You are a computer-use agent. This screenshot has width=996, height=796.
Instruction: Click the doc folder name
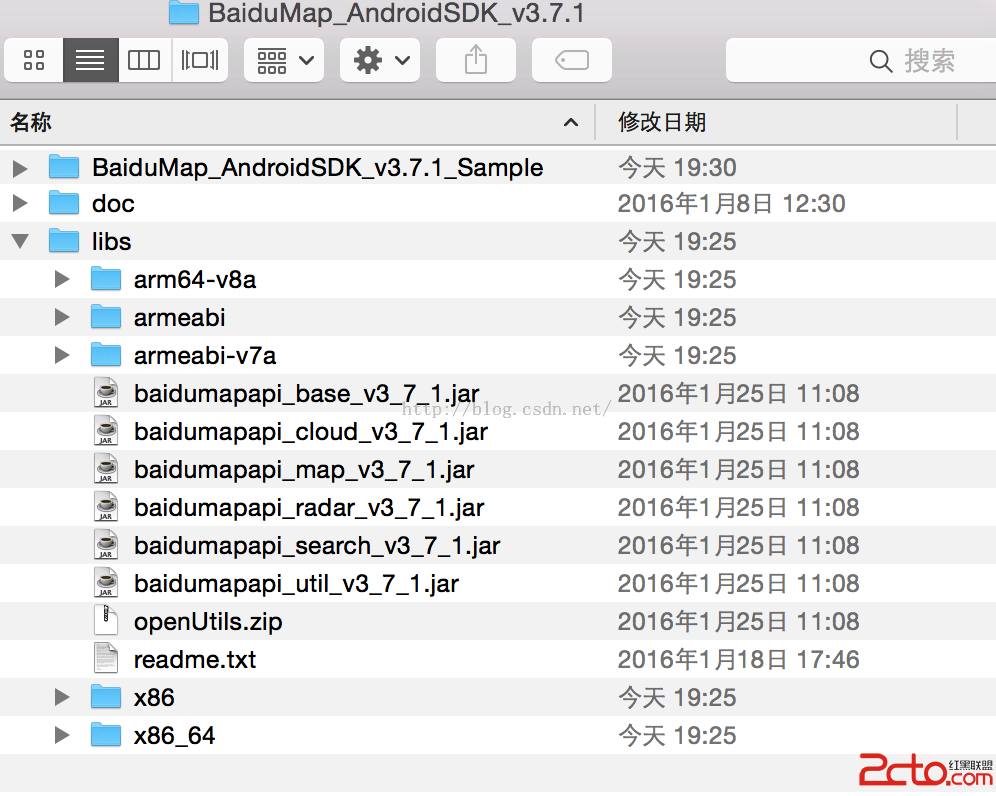[113, 204]
